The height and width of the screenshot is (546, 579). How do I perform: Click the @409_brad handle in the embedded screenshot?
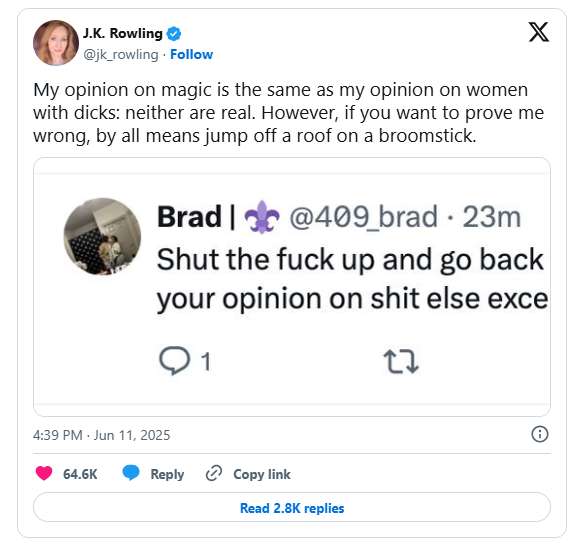(x=363, y=217)
